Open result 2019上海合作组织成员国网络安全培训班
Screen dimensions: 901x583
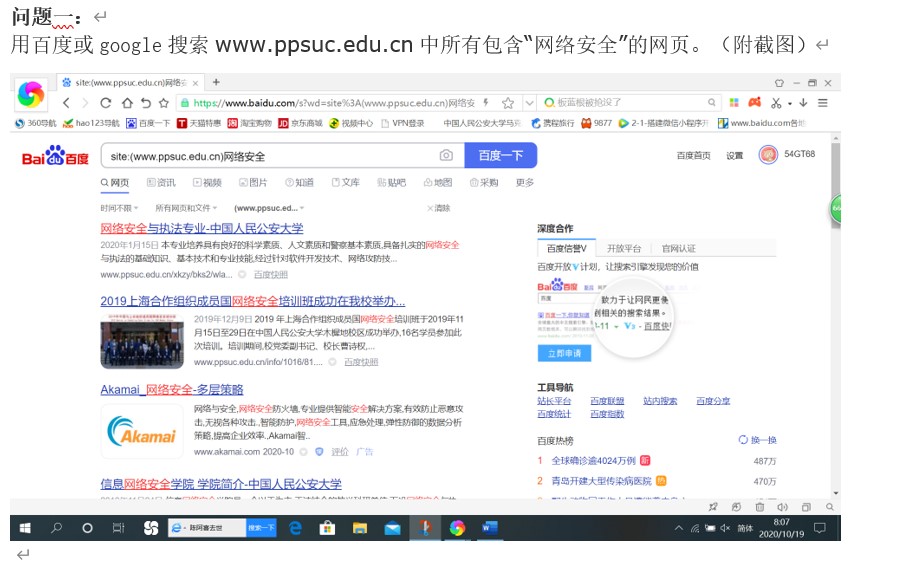pos(253,301)
